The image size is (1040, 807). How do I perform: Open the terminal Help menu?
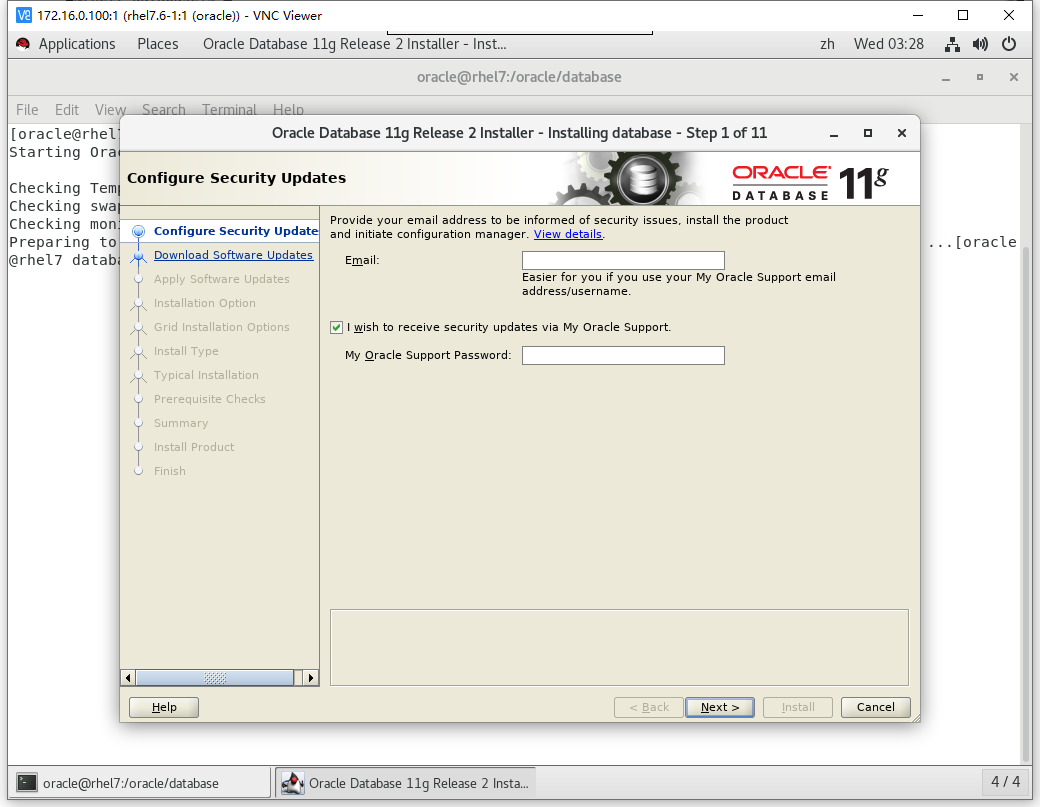(x=289, y=109)
